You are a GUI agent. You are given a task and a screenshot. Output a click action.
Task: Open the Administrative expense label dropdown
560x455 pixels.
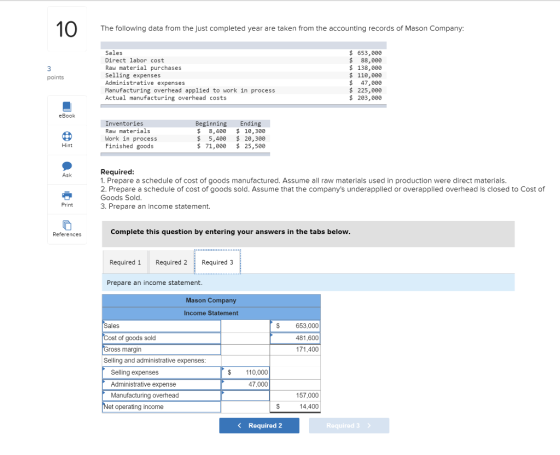click(161, 384)
